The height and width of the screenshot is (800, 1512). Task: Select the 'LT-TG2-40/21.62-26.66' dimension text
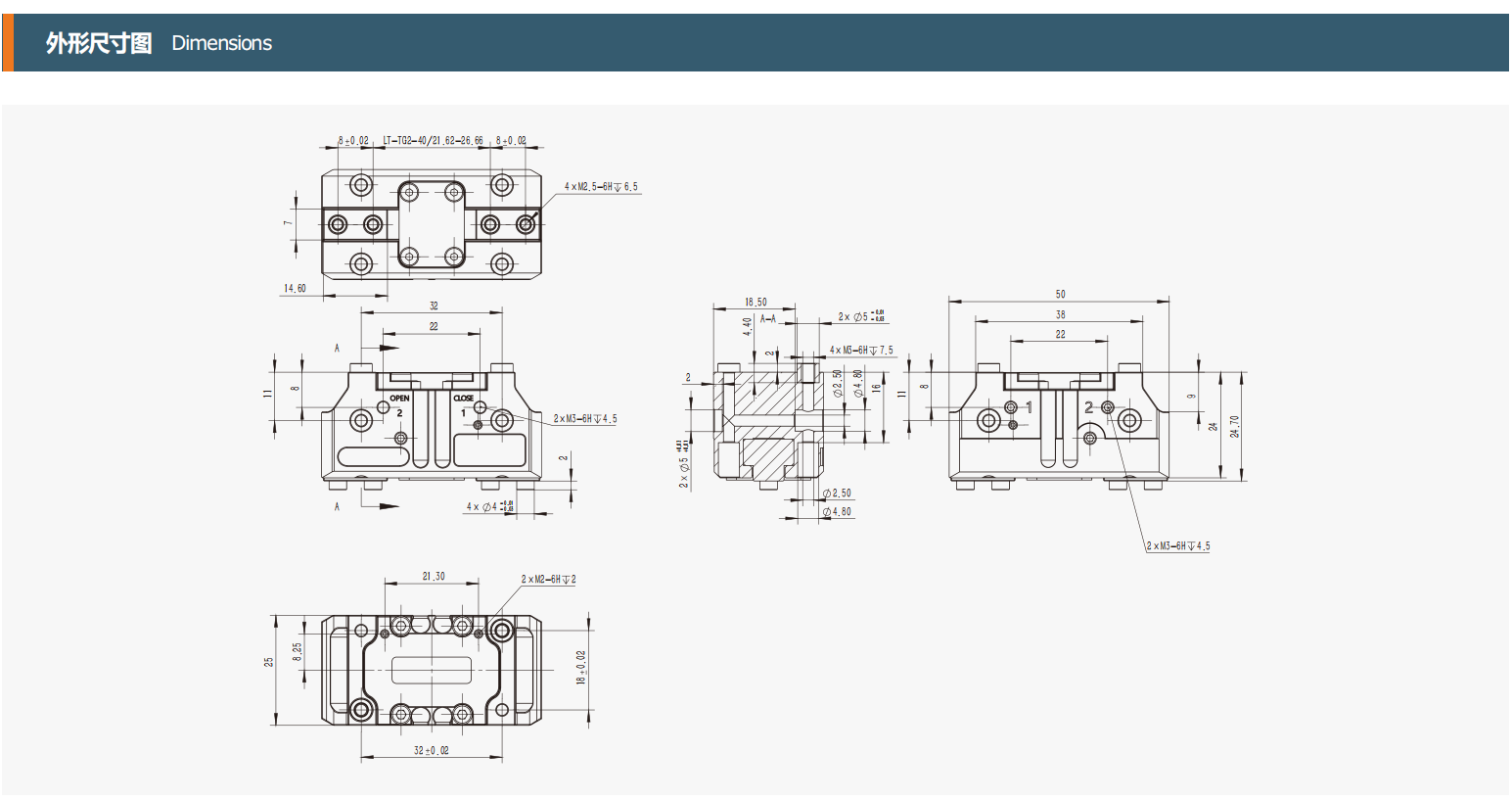(432, 140)
